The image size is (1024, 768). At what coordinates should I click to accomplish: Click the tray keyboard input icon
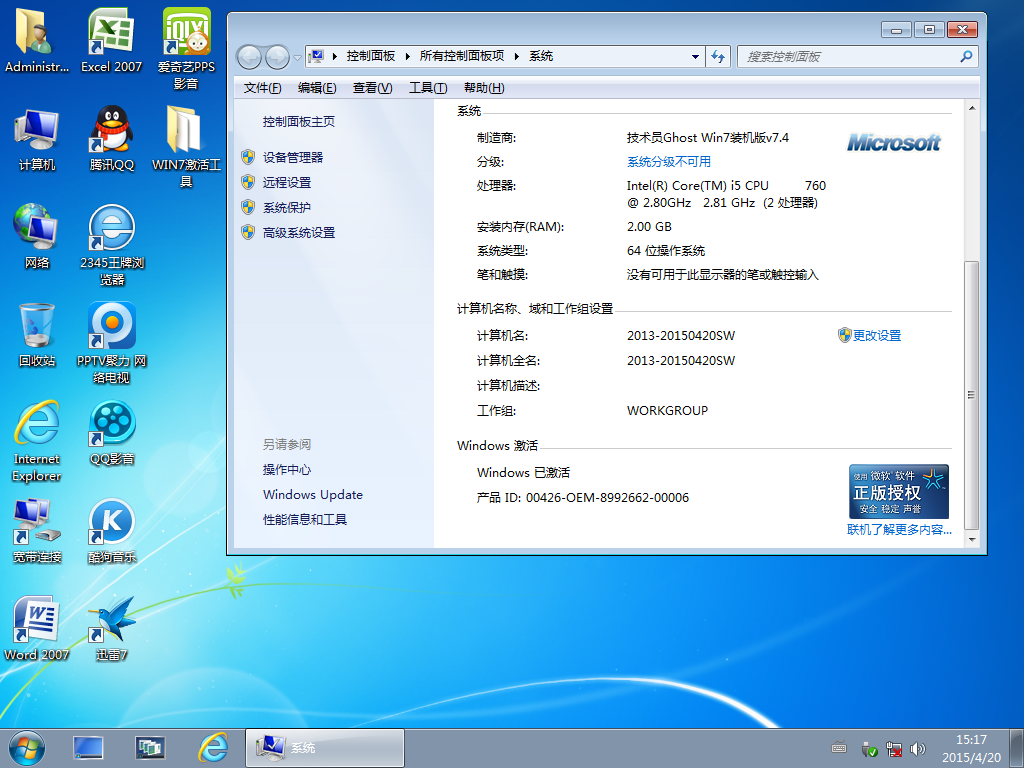coord(839,748)
